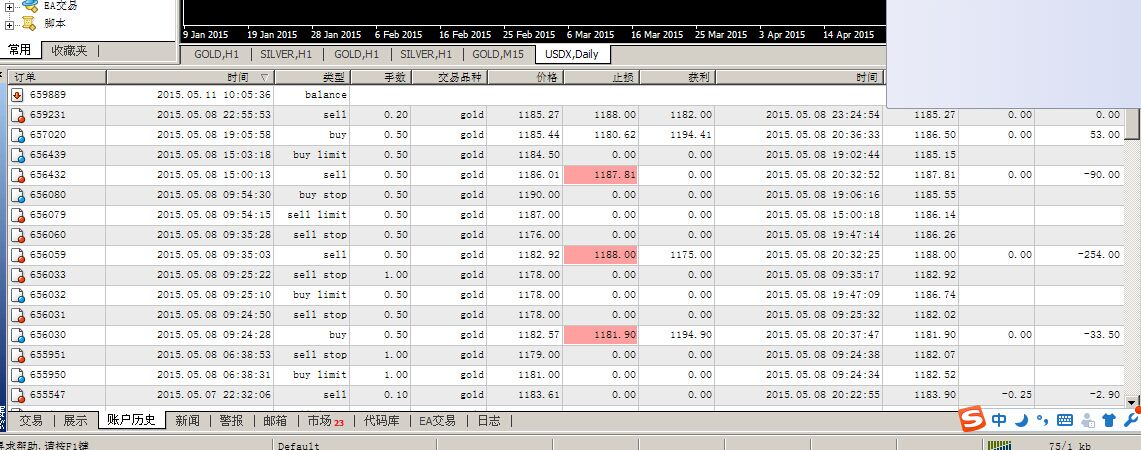Expand the 脚本 tree node
Viewport: 1141px width, 450px height.
tap(9, 25)
